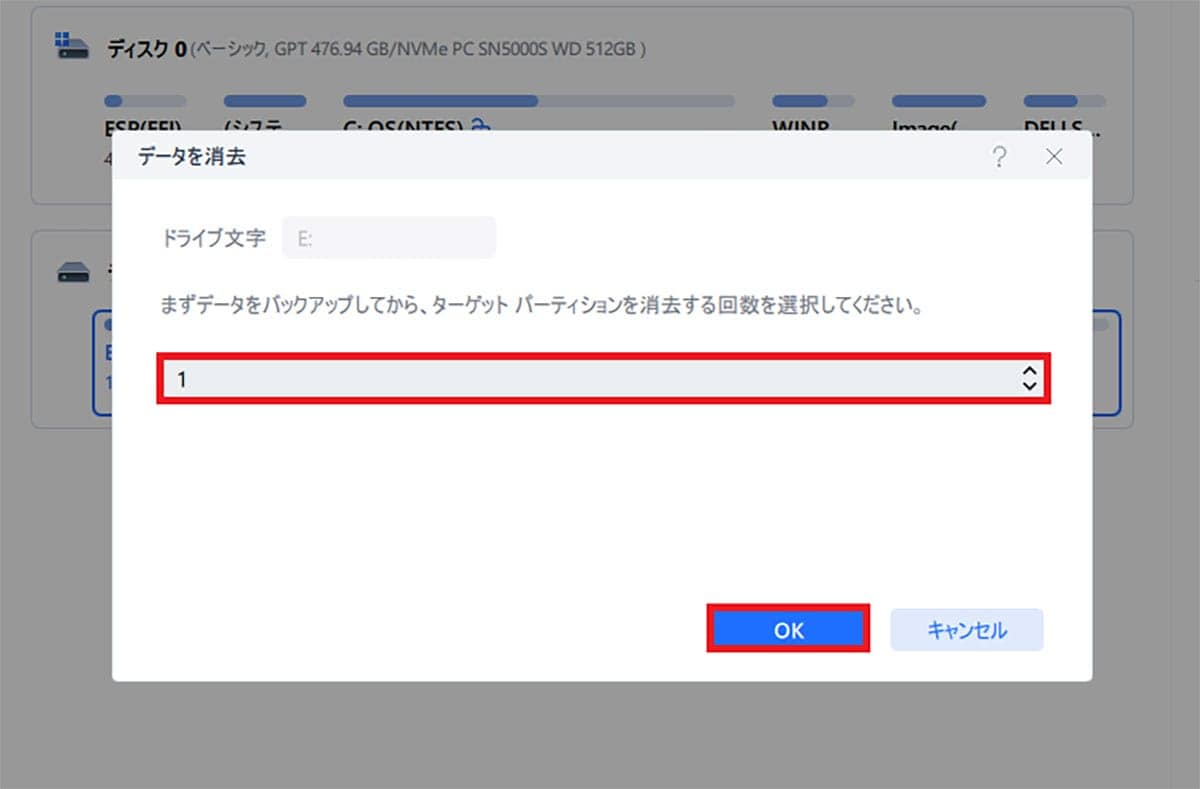Select the Image partition block
Viewport: 1200px width, 789px height.
(938, 101)
